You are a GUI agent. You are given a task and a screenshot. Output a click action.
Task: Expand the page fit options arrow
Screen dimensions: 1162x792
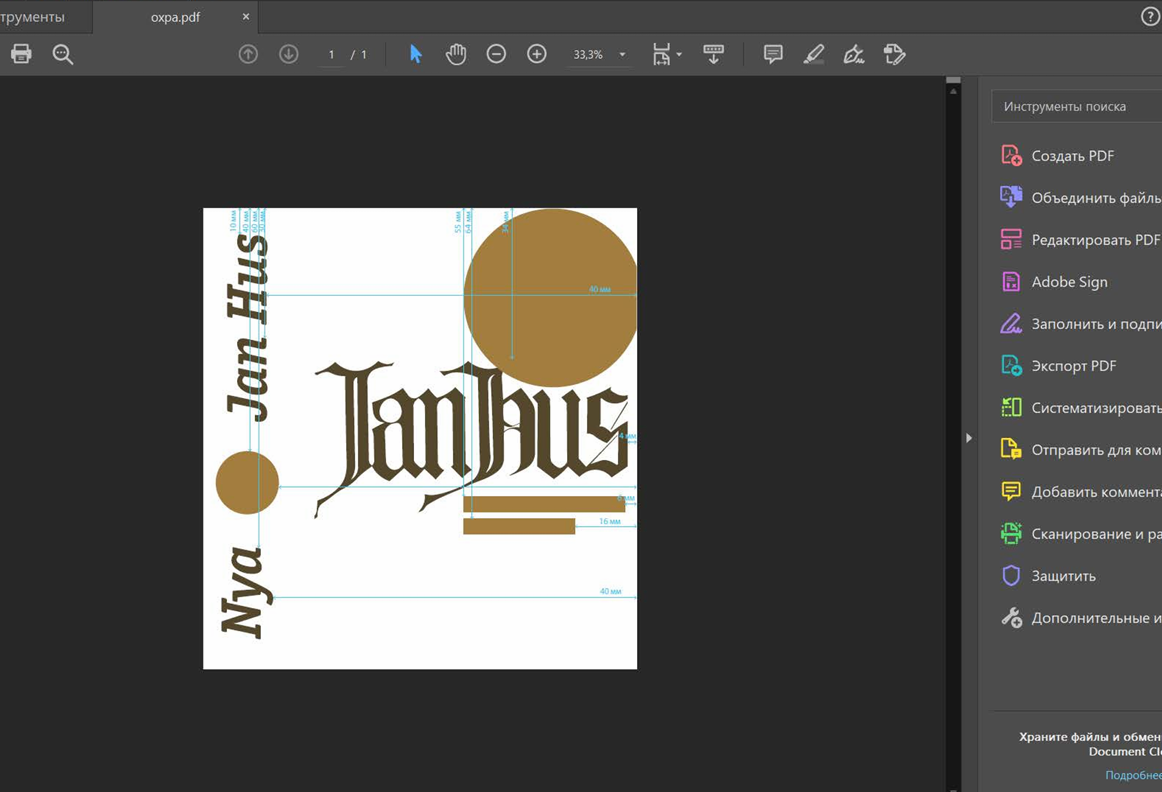pyautogui.click(x=679, y=54)
